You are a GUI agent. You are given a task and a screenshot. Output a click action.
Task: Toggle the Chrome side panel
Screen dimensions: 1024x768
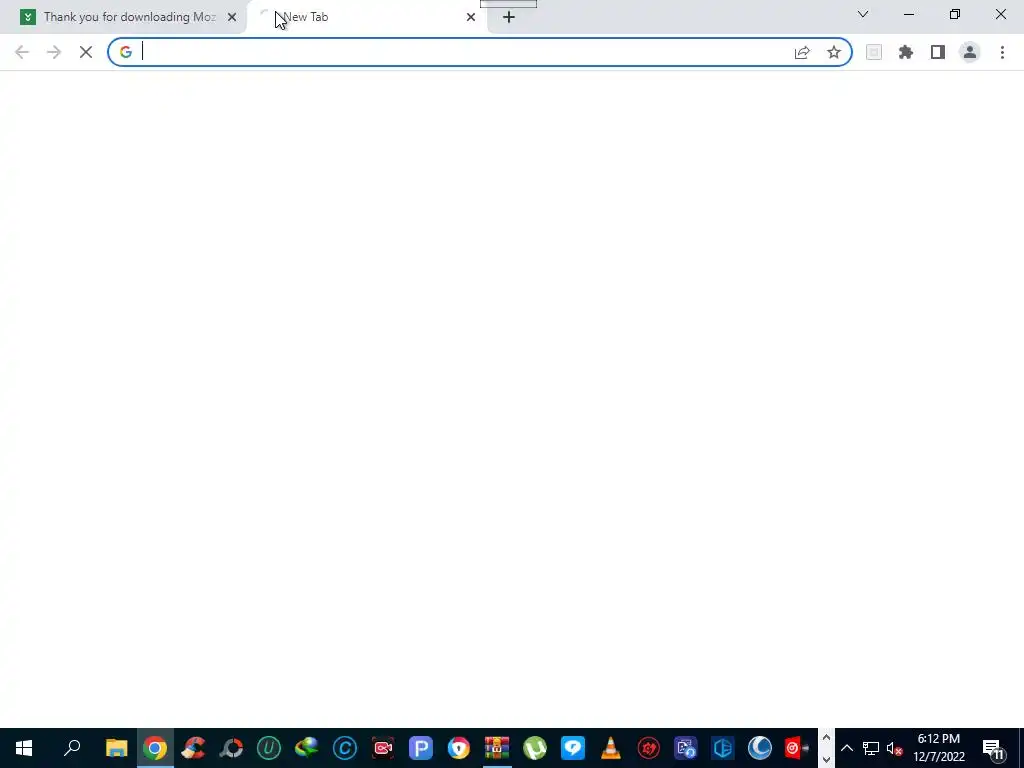(938, 52)
